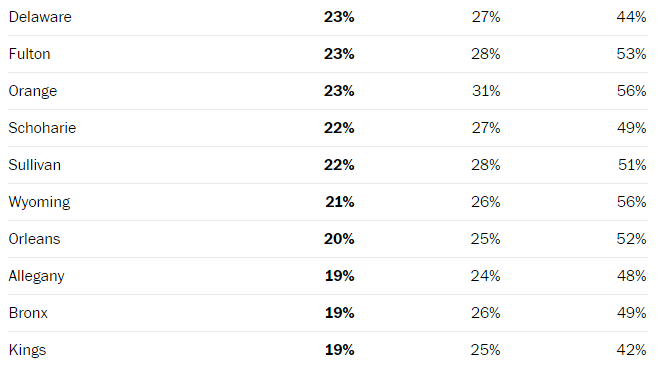Click the Fulton county name
This screenshot has width=669, height=366.
(29, 54)
